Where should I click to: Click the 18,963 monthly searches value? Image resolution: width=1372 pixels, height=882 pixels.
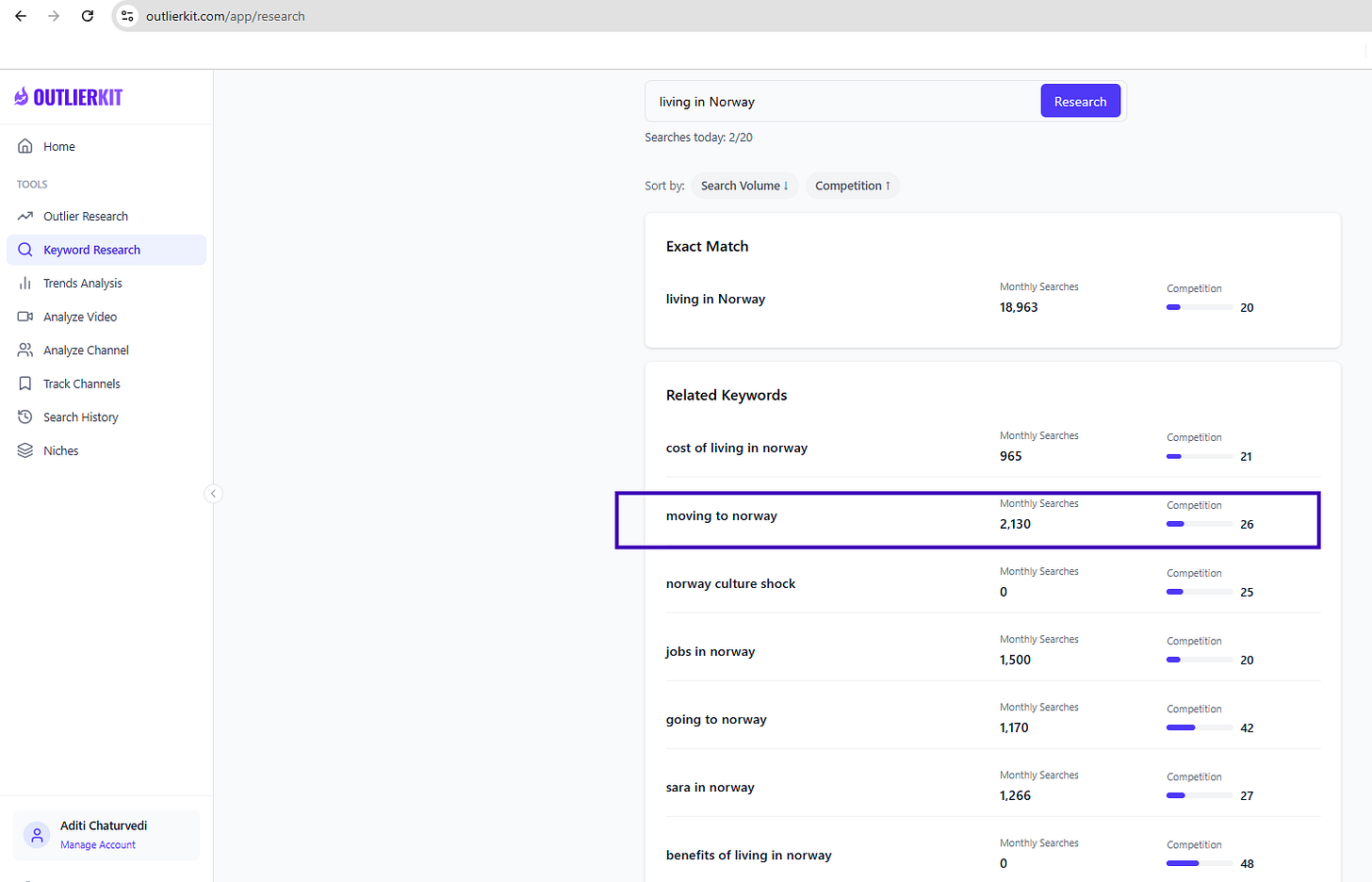pos(1019,307)
